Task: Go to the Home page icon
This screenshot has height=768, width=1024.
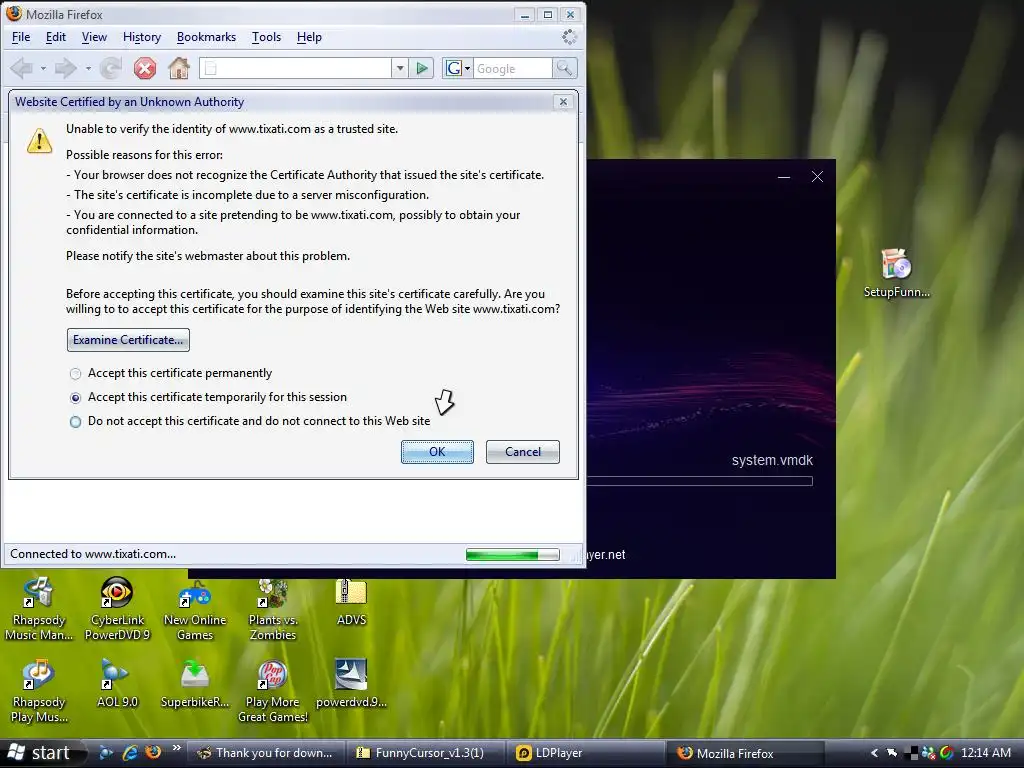Action: pos(178,68)
